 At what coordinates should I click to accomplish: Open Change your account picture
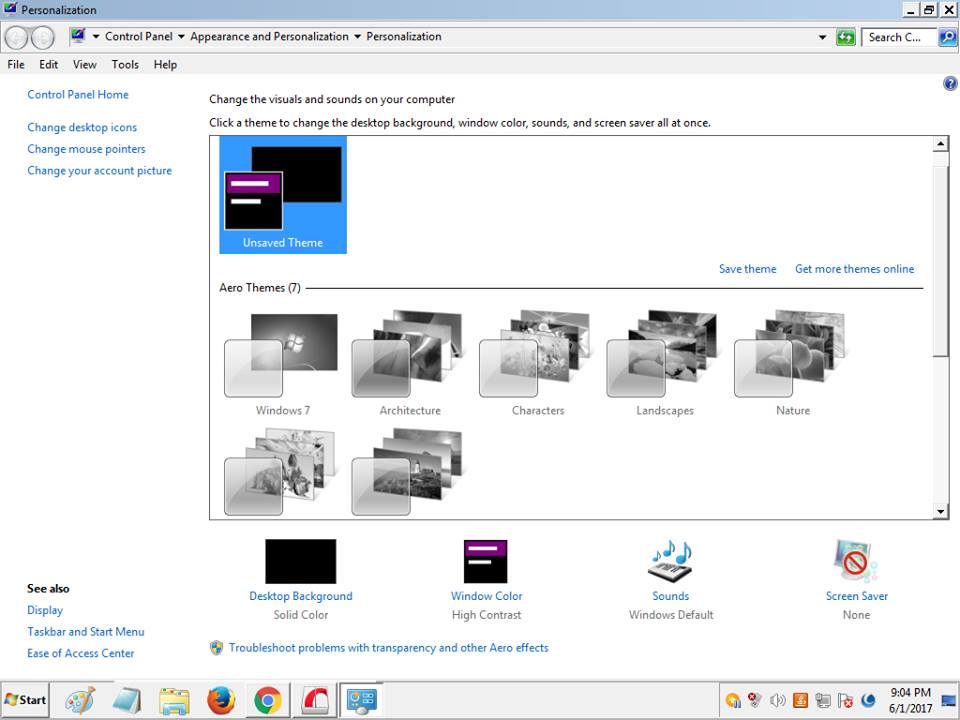point(99,170)
